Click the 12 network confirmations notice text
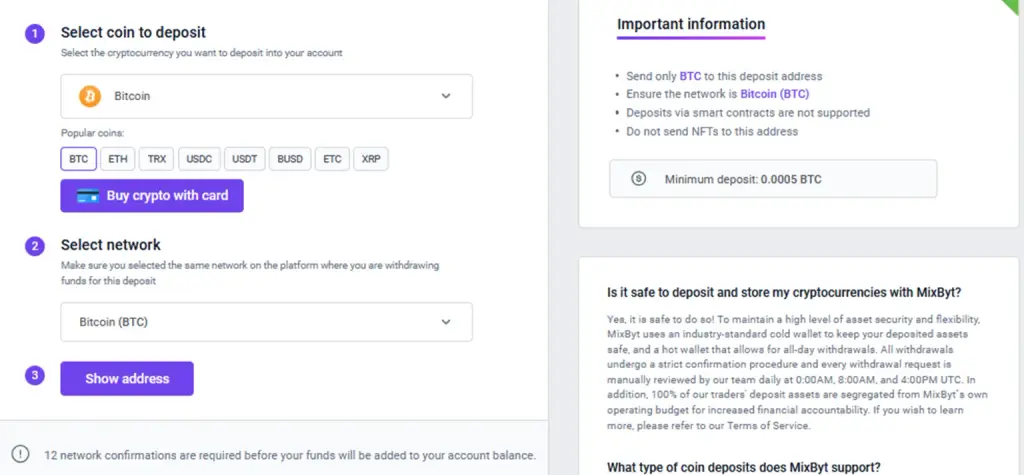Viewport: 1024px width, 475px height. (290, 455)
